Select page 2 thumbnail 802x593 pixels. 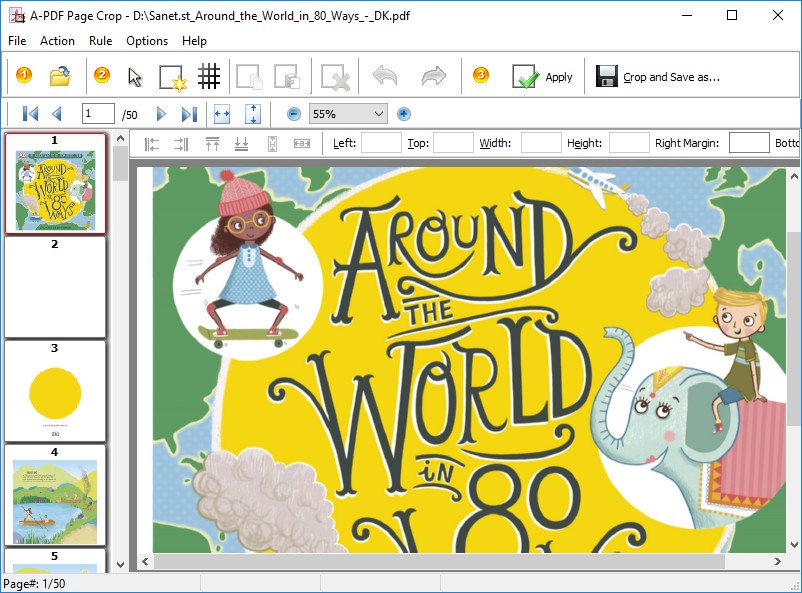pos(55,287)
